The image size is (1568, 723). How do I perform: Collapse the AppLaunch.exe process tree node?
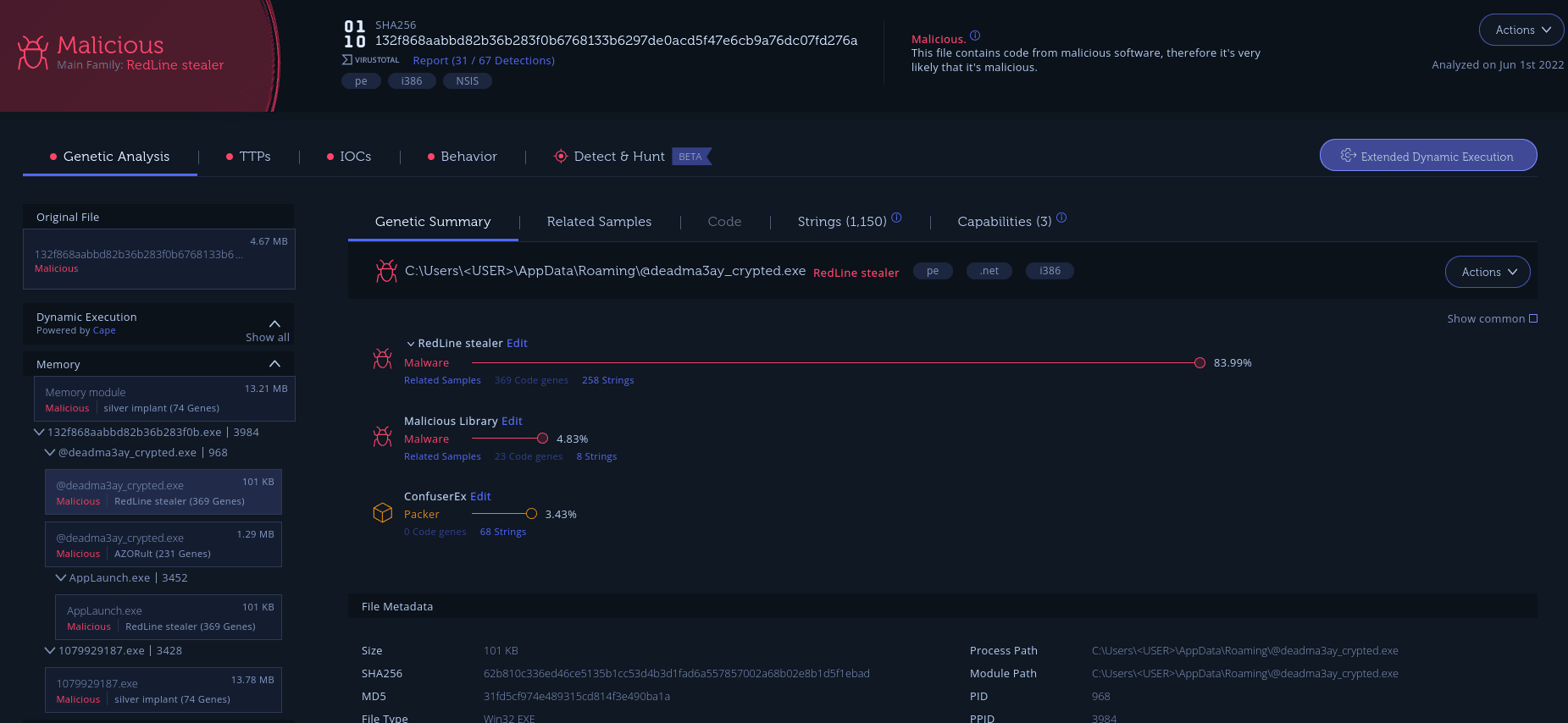click(61, 577)
